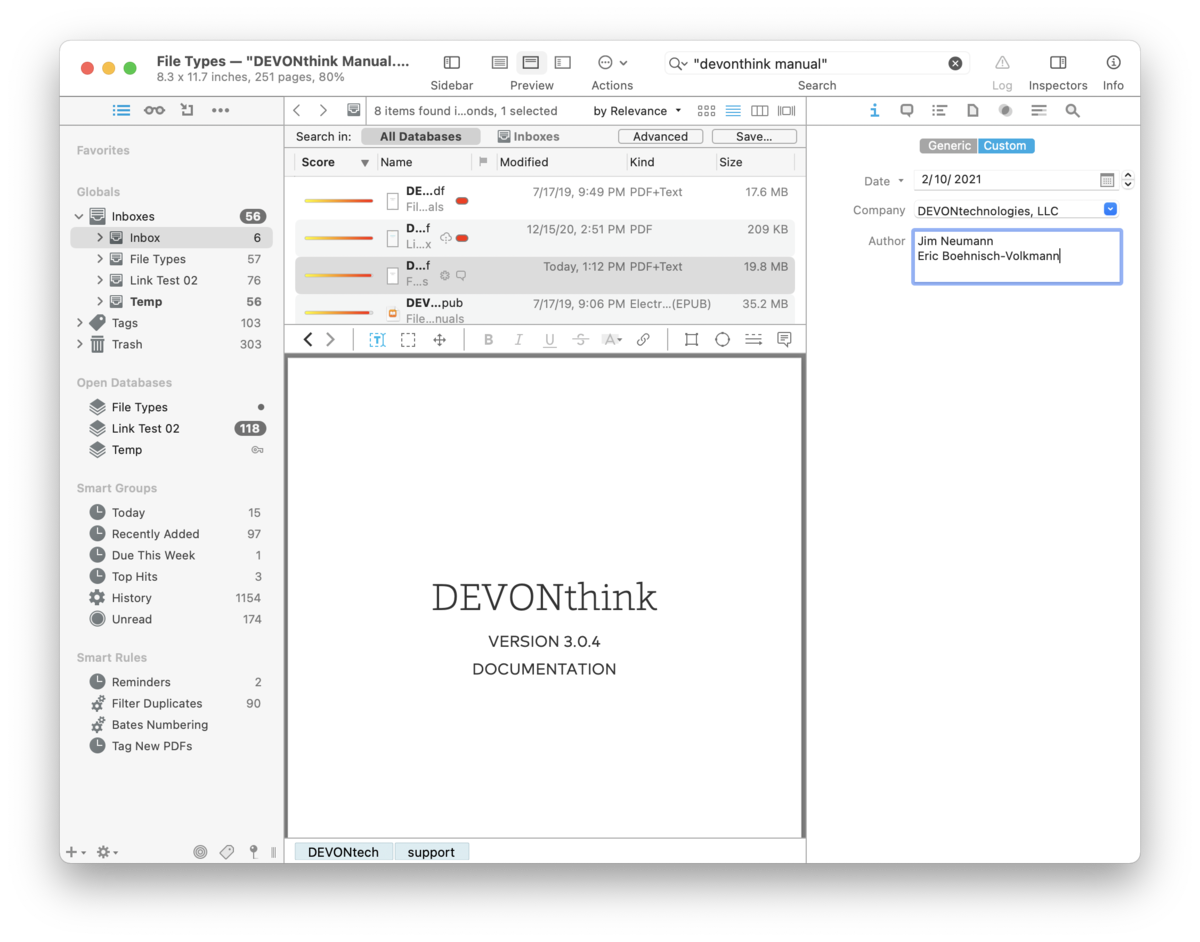Select the no-preview layout button
This screenshot has height=942, width=1200.
coord(500,63)
